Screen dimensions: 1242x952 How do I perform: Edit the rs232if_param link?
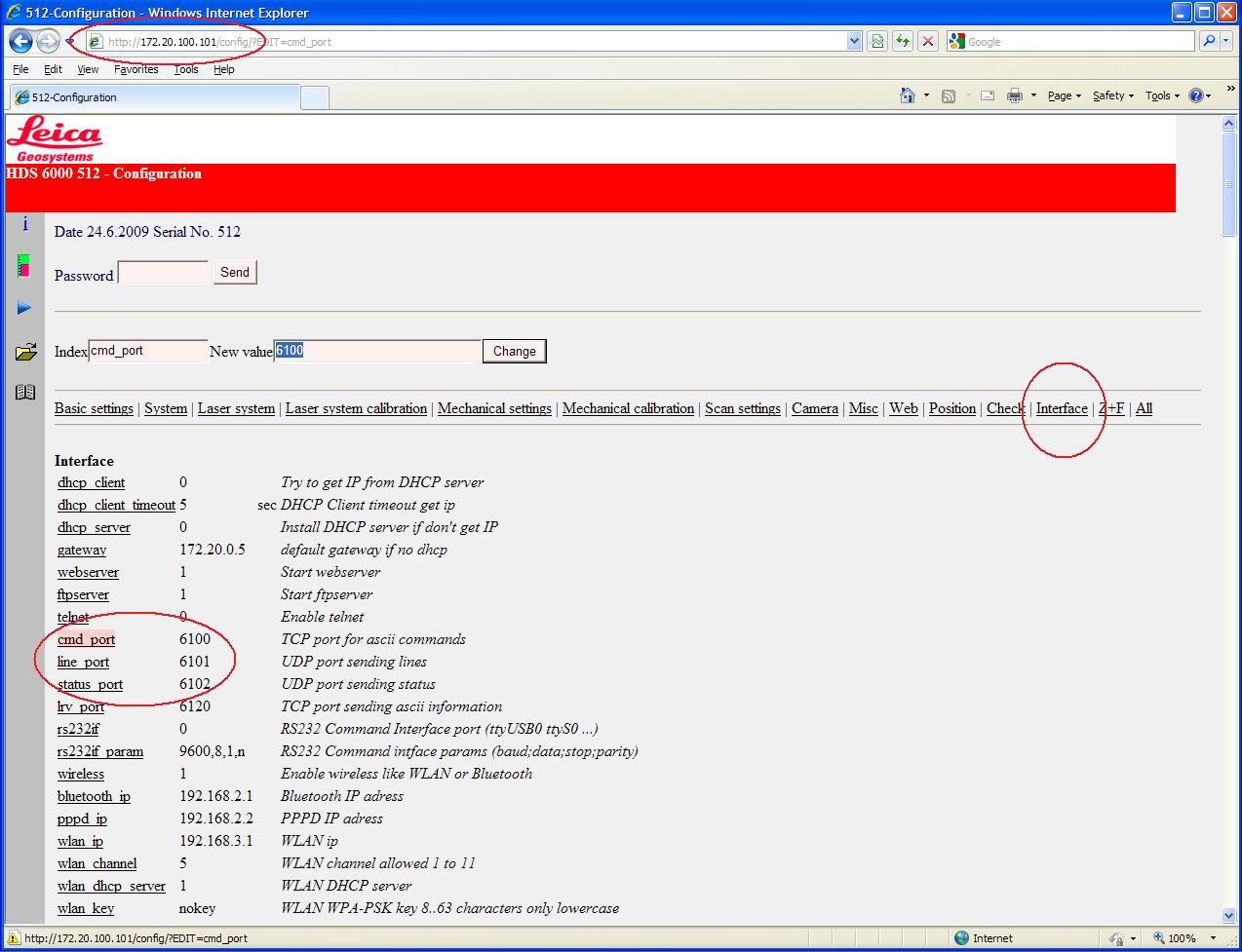tap(100, 751)
